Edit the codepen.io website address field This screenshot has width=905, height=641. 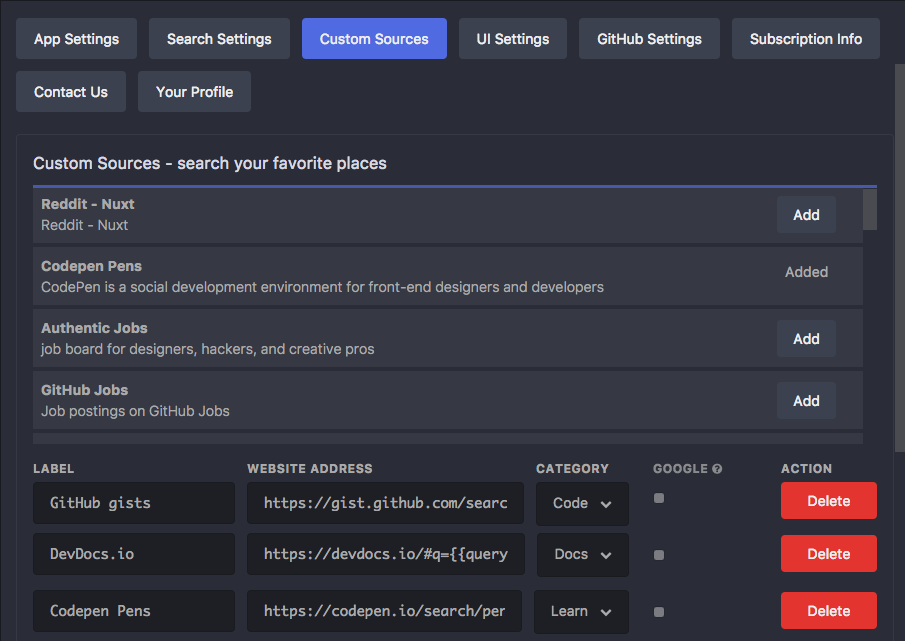384,611
